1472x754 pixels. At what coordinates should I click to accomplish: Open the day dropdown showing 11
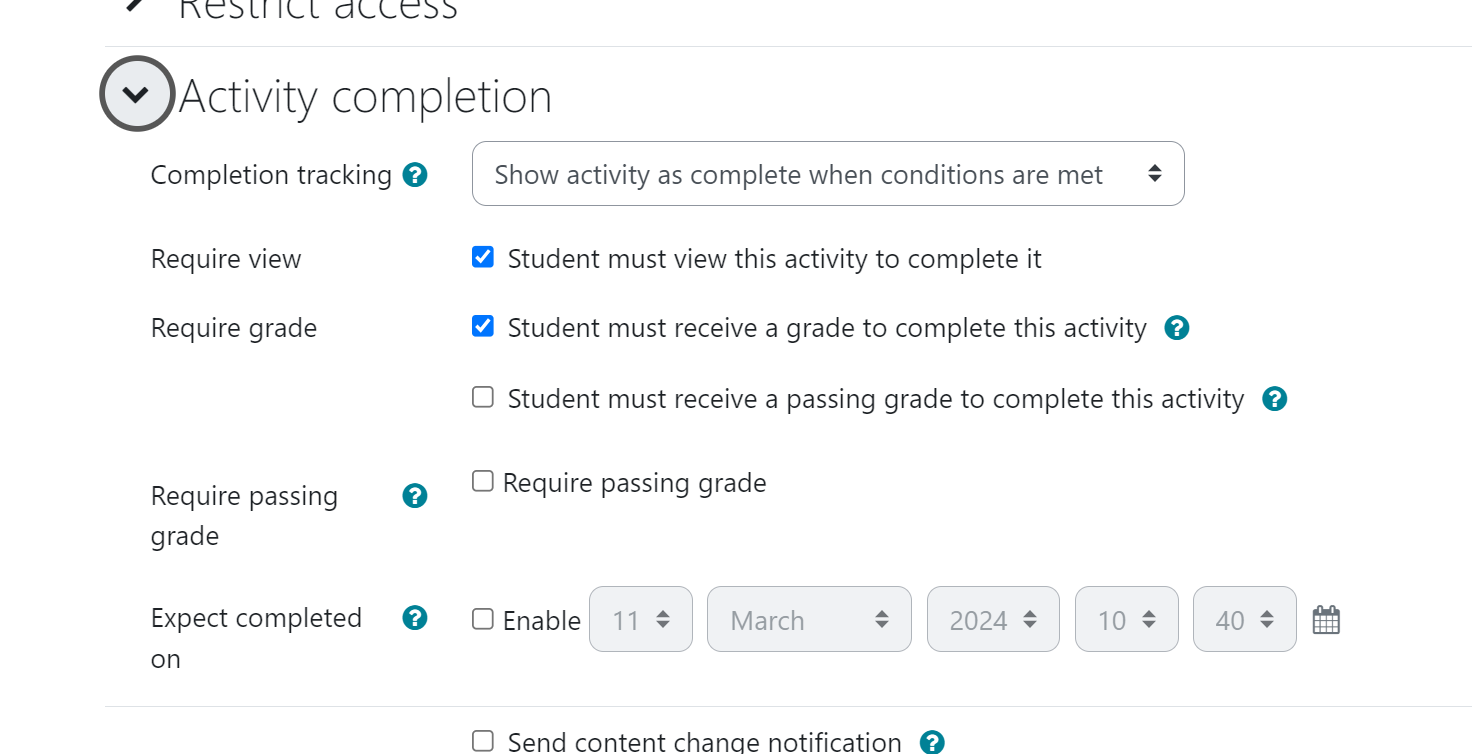(641, 619)
